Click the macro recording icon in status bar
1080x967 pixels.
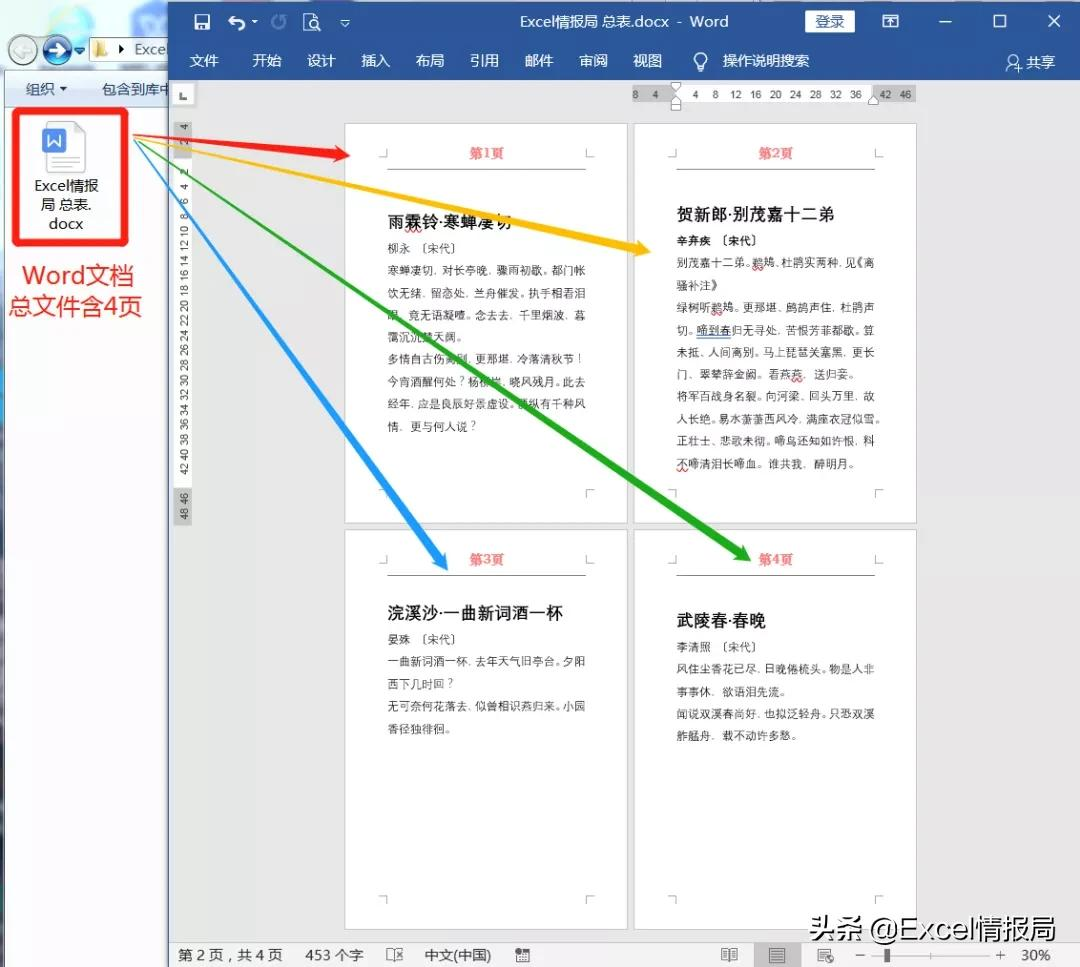[x=523, y=955]
